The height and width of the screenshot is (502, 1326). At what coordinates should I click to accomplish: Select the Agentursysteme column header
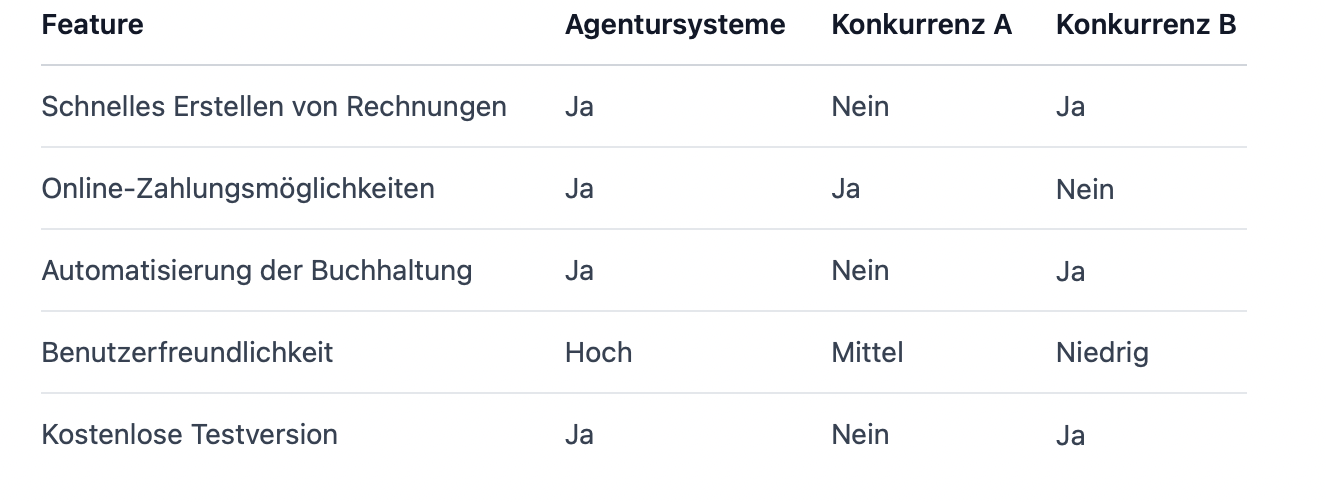click(x=675, y=25)
